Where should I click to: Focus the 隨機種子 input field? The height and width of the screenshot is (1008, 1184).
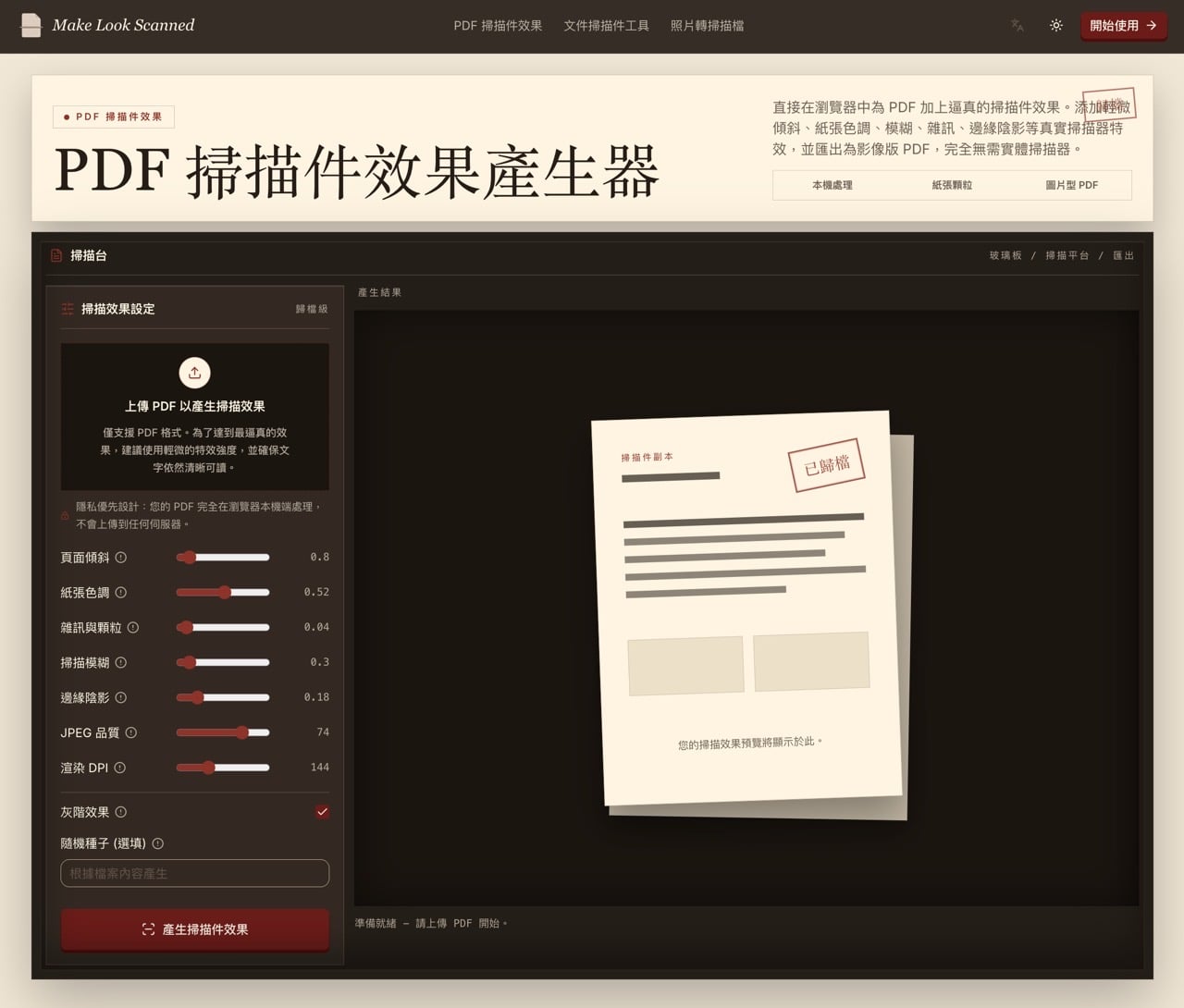point(194,873)
